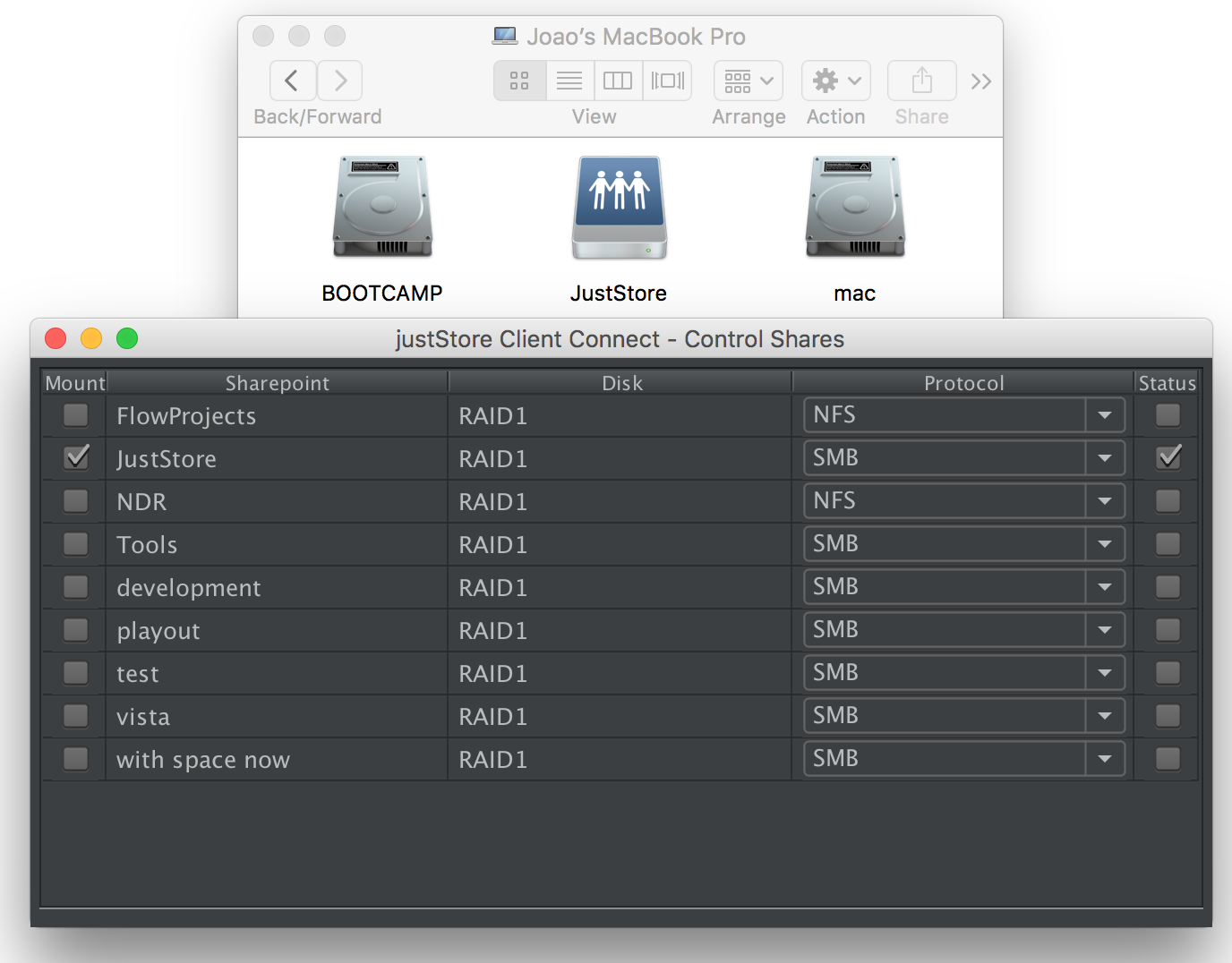Switch Finder to icon view
Screen dimensions: 1232x963
[x=519, y=81]
